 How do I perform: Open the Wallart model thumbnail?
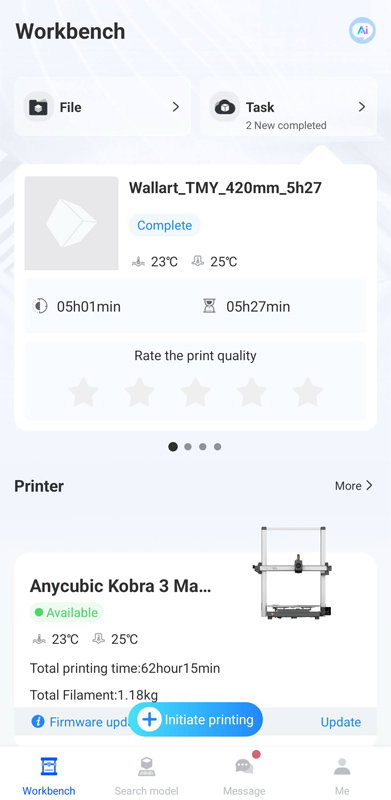point(71,223)
